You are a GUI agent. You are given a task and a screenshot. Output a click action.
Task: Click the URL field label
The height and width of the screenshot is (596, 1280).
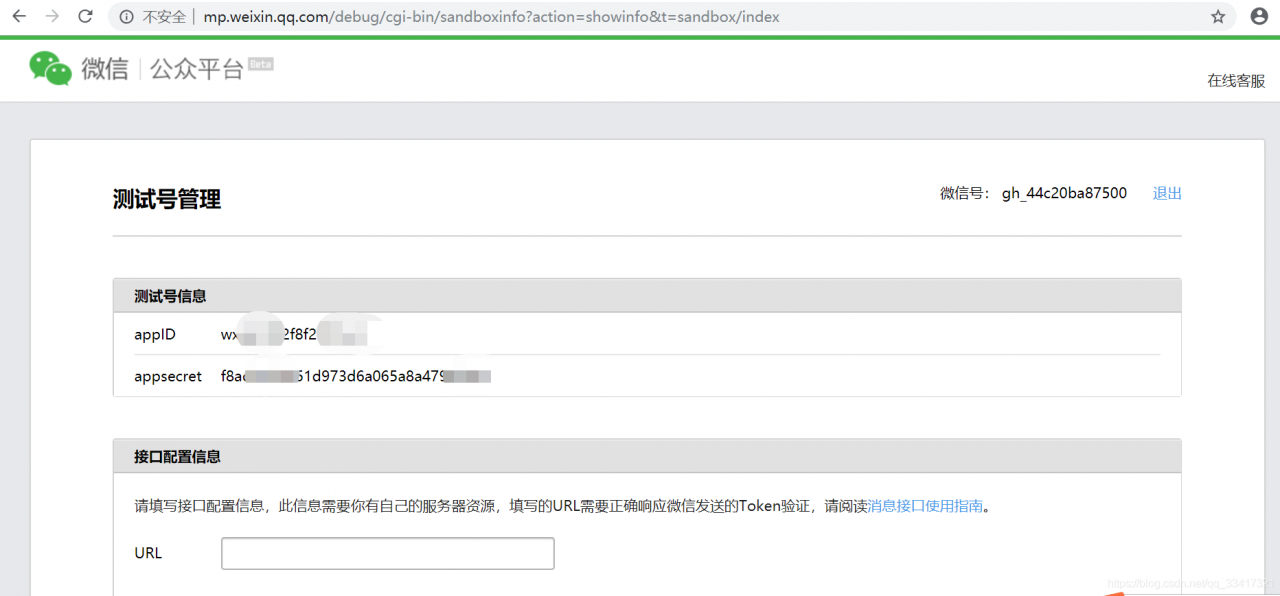click(148, 553)
